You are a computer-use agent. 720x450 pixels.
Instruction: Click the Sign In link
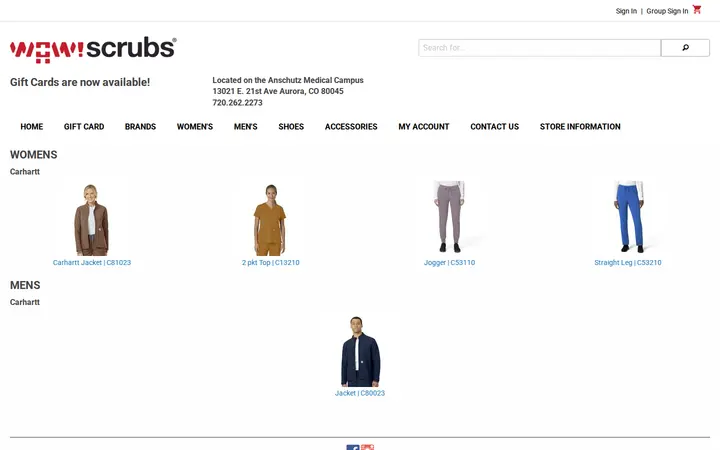click(x=626, y=11)
